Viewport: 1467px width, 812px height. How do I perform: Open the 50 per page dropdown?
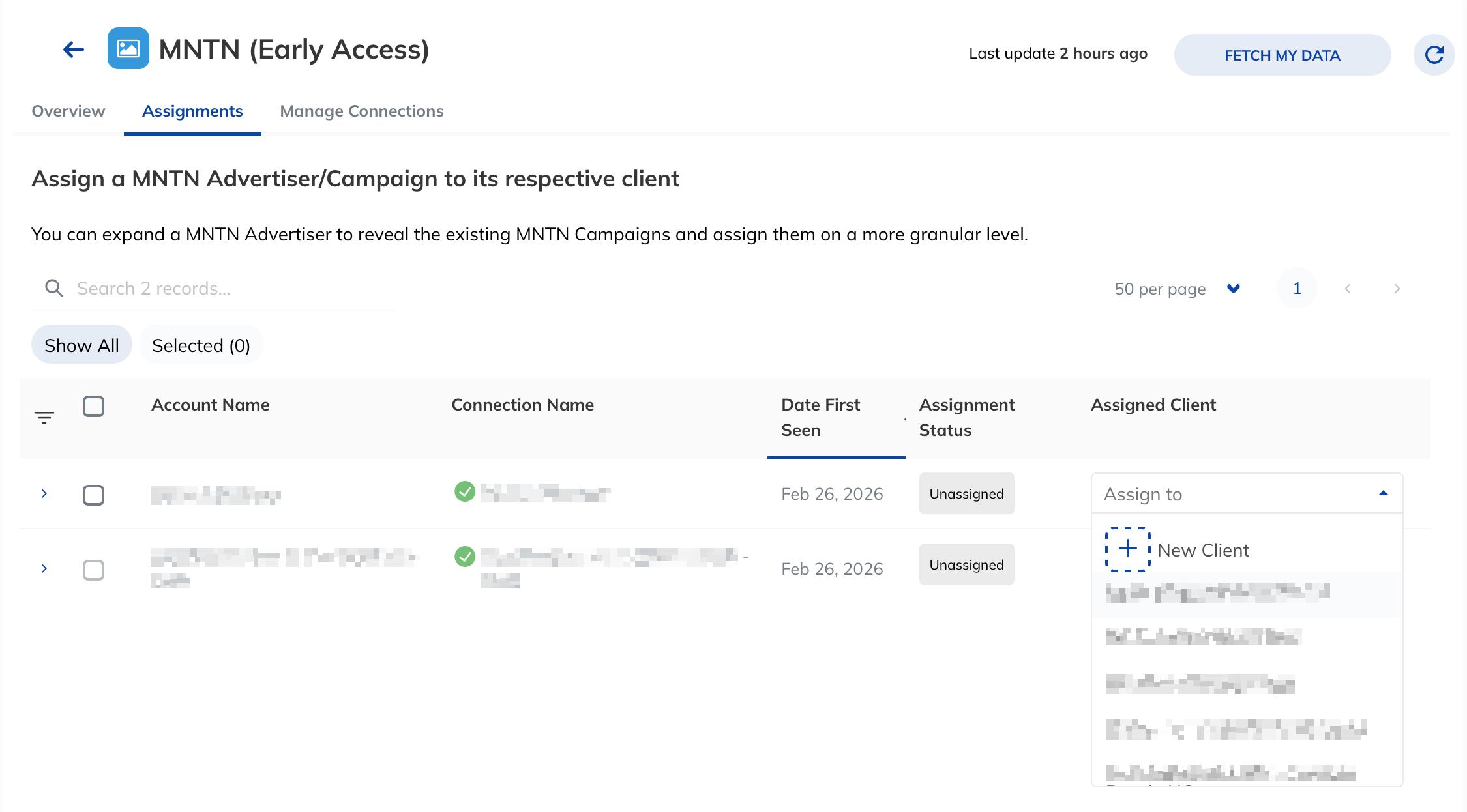pos(1177,289)
